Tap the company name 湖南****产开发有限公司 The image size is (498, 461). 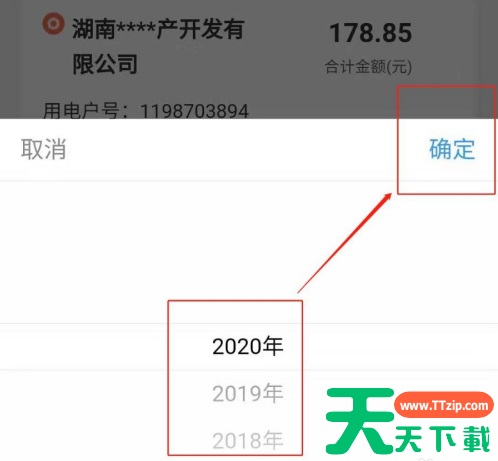click(x=158, y=46)
